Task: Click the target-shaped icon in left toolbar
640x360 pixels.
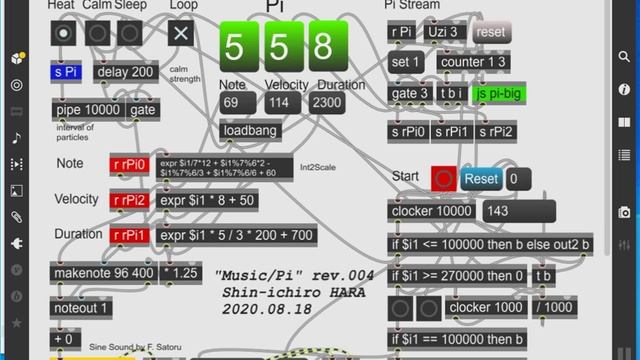Action: tap(17, 85)
